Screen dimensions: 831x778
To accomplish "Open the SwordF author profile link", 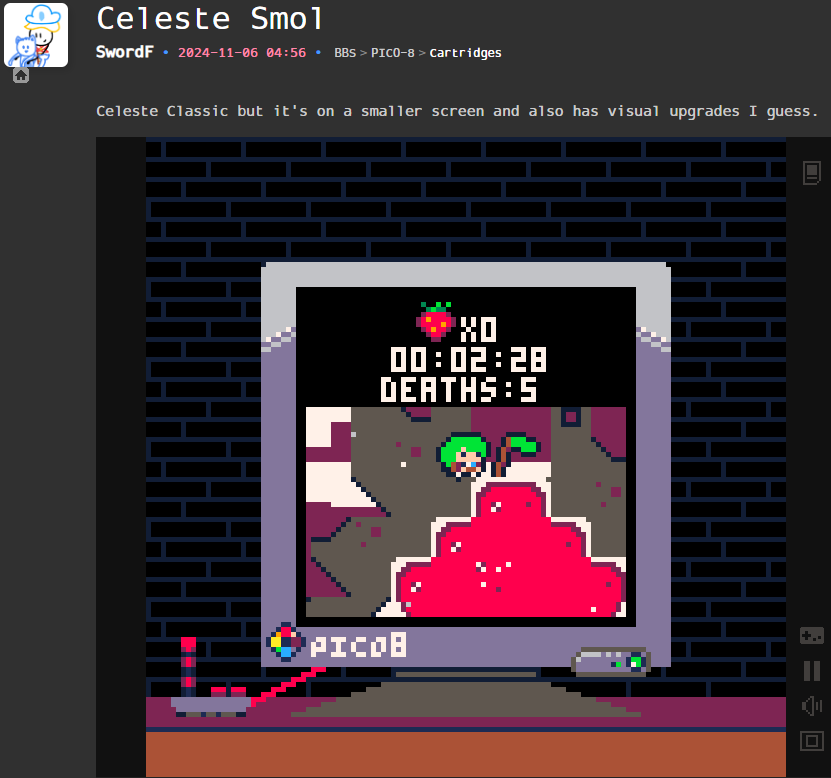I will [125, 52].
